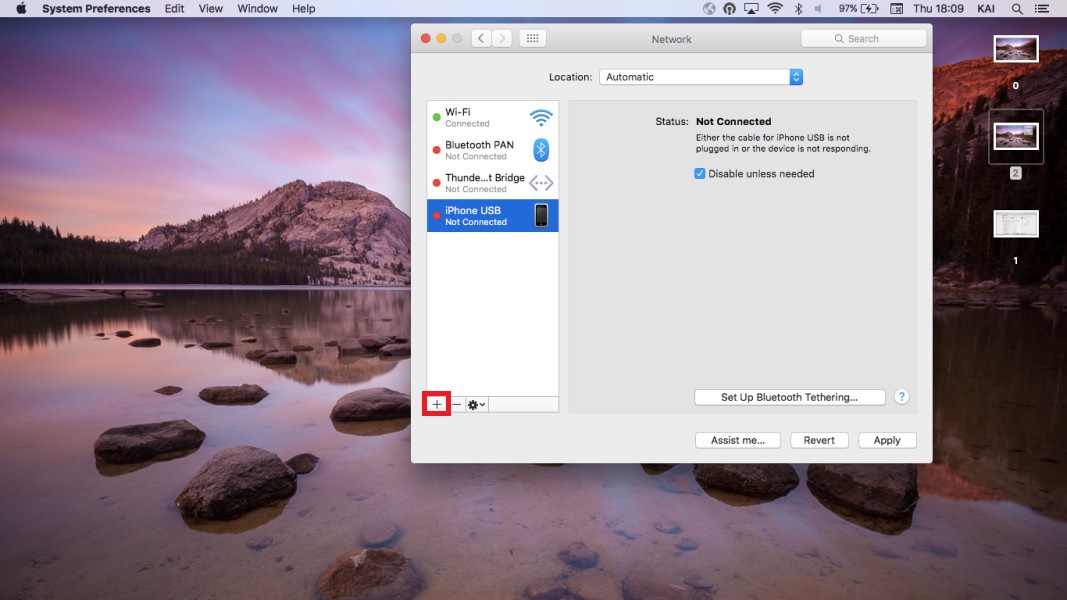
Task: Open the Window menu
Action: click(257, 9)
